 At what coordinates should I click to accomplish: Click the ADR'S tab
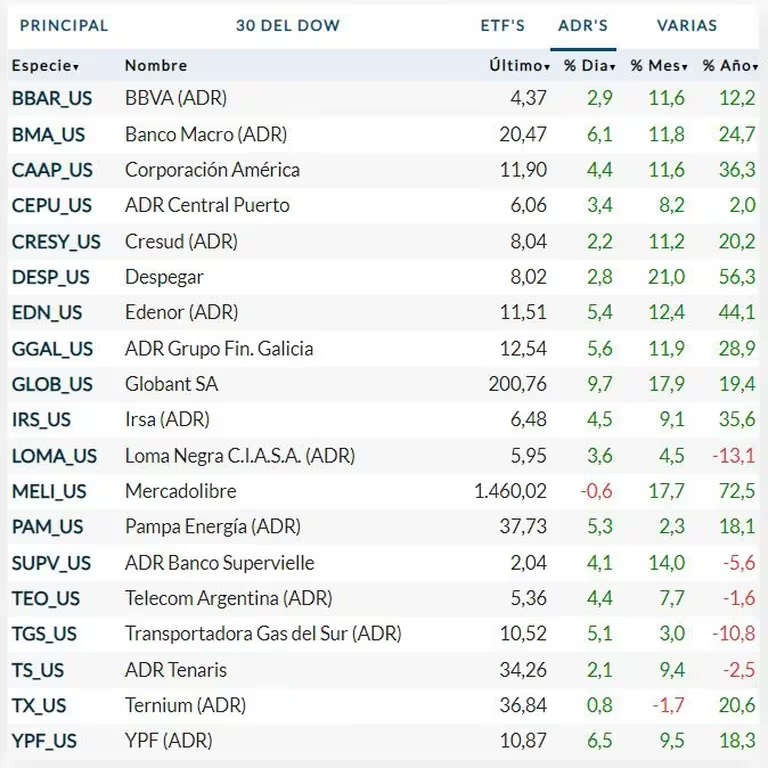pos(583,26)
